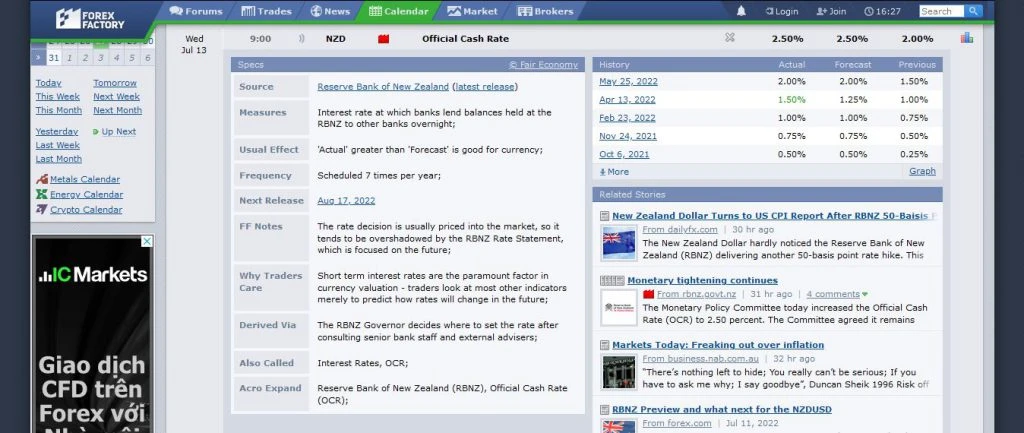Open the News tab
Image resolution: width=1024 pixels, height=433 pixels.
coord(330,11)
